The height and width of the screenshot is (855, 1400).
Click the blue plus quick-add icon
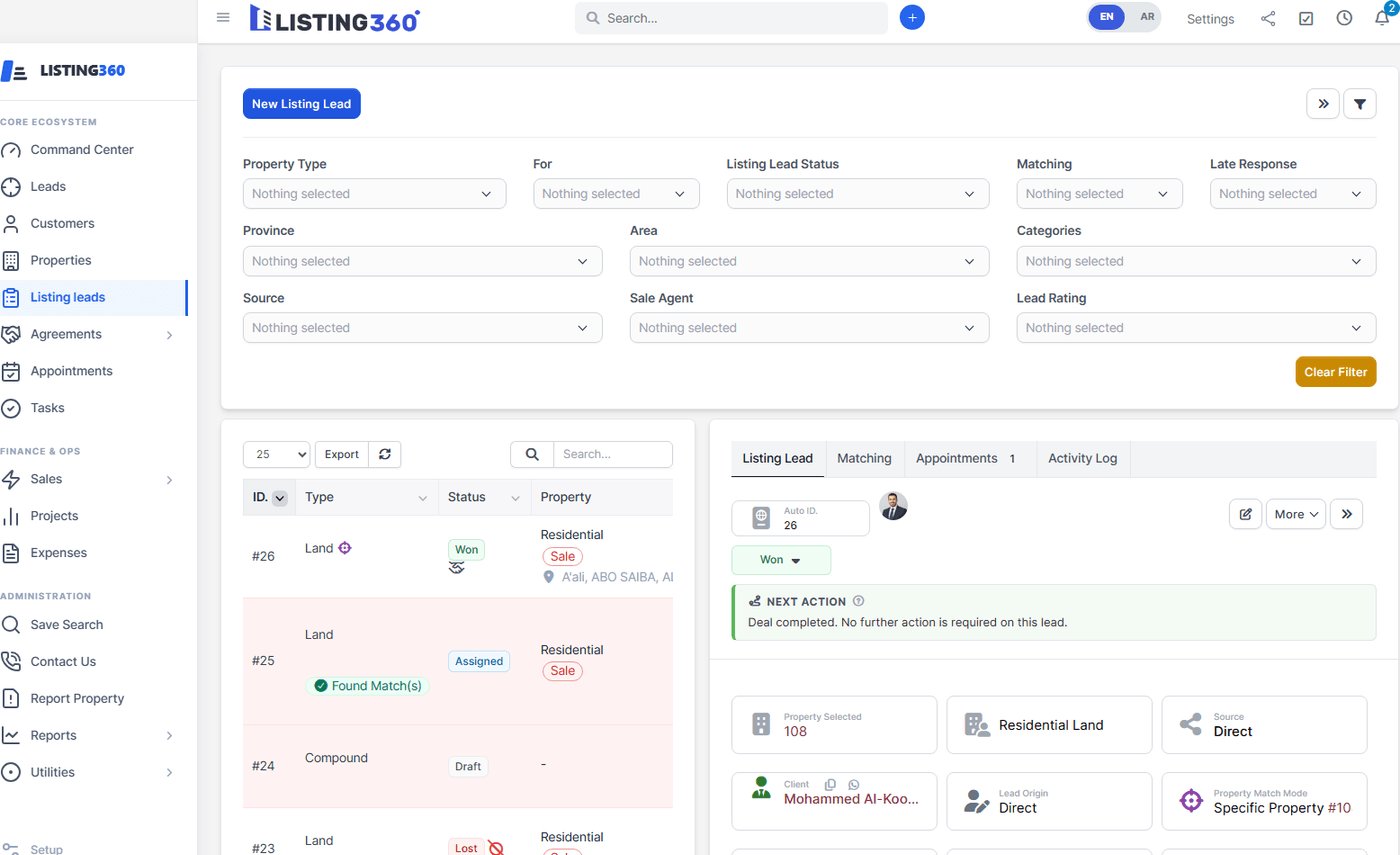point(912,18)
